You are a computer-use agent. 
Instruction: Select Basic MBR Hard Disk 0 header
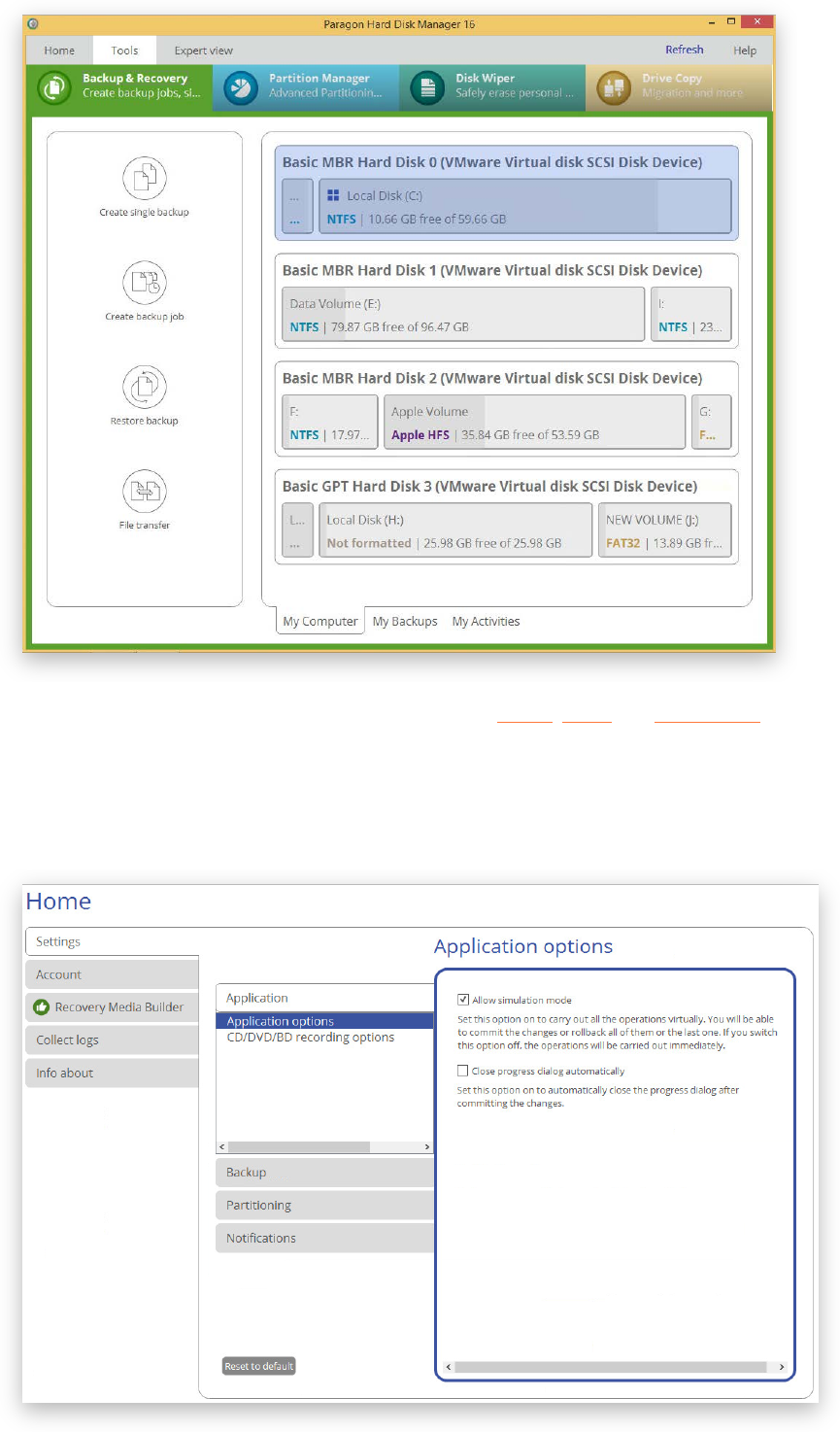tap(492, 162)
